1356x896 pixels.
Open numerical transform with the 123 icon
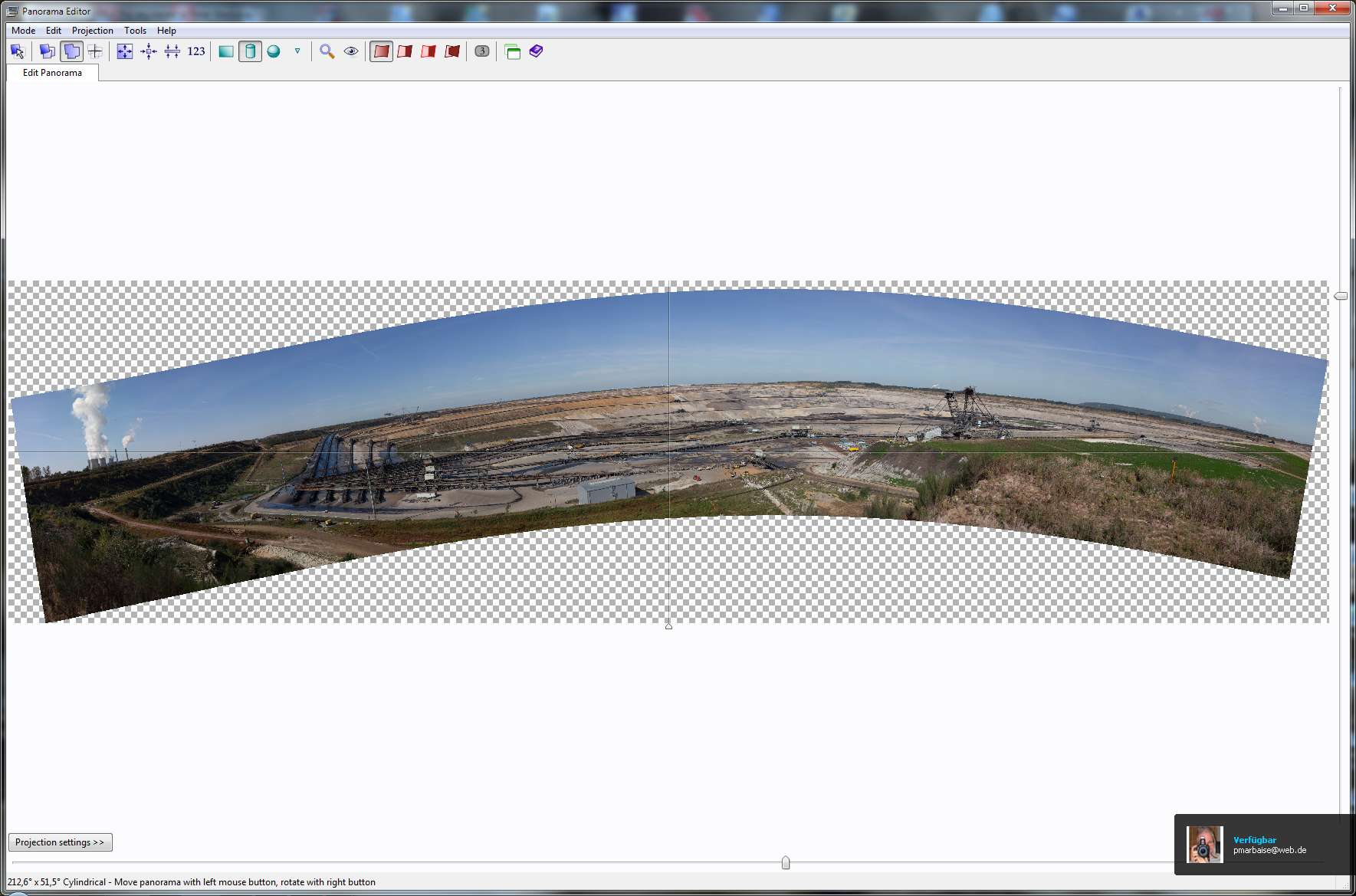pos(196,51)
